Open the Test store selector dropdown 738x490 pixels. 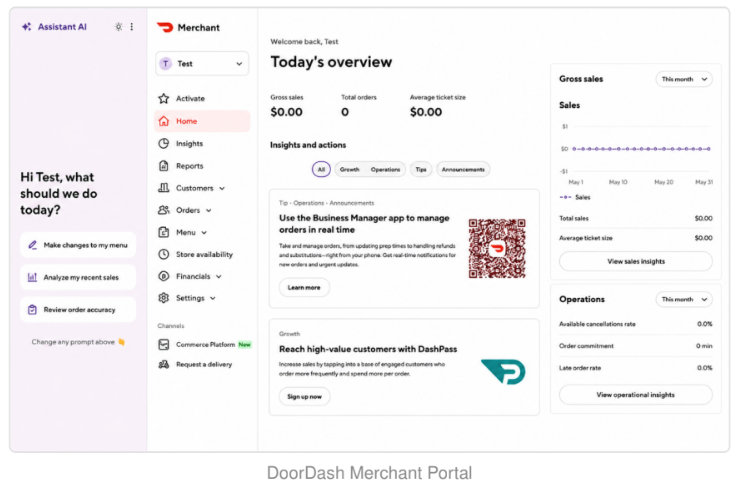coord(202,64)
